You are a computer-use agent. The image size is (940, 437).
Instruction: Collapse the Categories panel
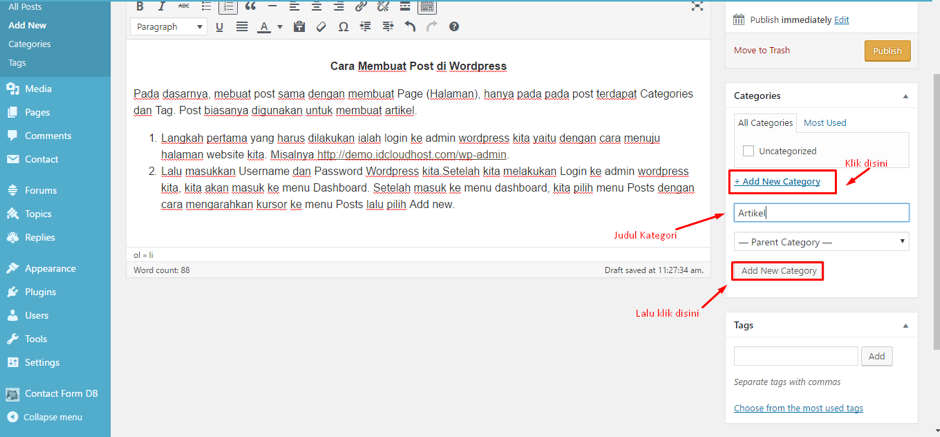click(x=905, y=96)
